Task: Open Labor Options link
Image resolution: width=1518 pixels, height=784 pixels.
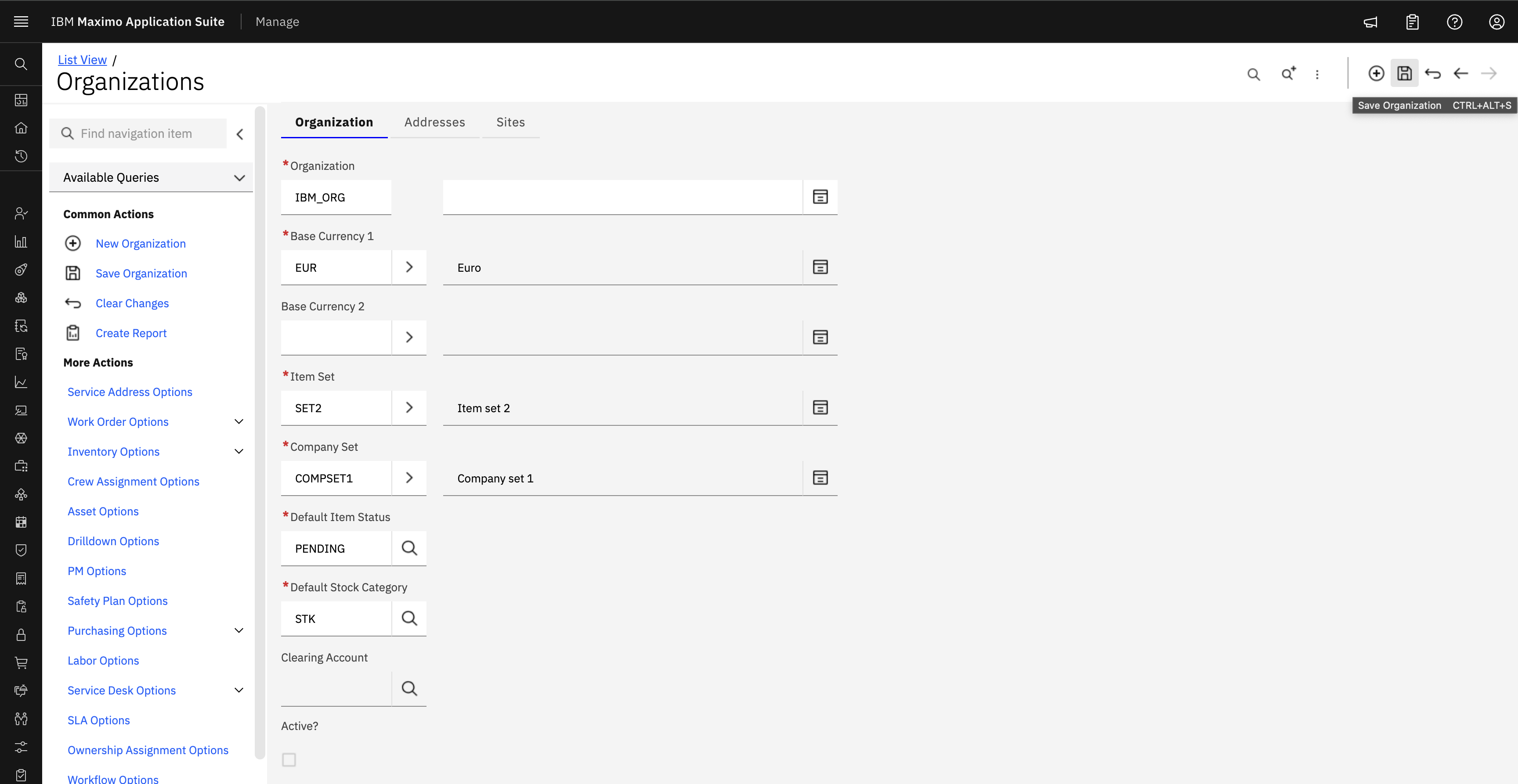Action: [103, 661]
